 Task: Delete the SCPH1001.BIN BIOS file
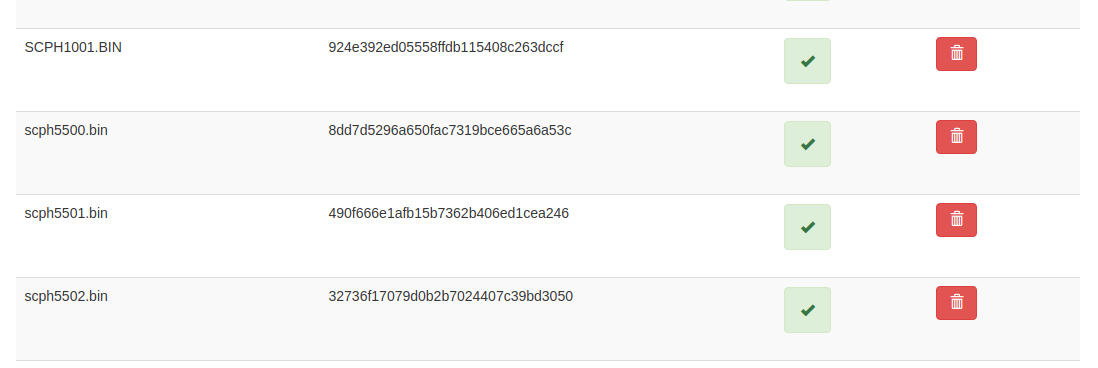coord(956,54)
